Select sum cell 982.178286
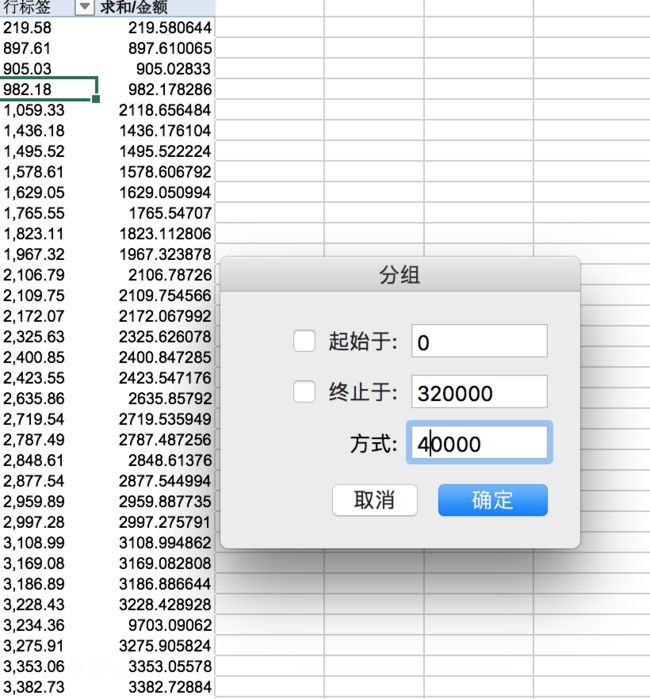Viewport: 650px width, 699px height. (x=156, y=89)
